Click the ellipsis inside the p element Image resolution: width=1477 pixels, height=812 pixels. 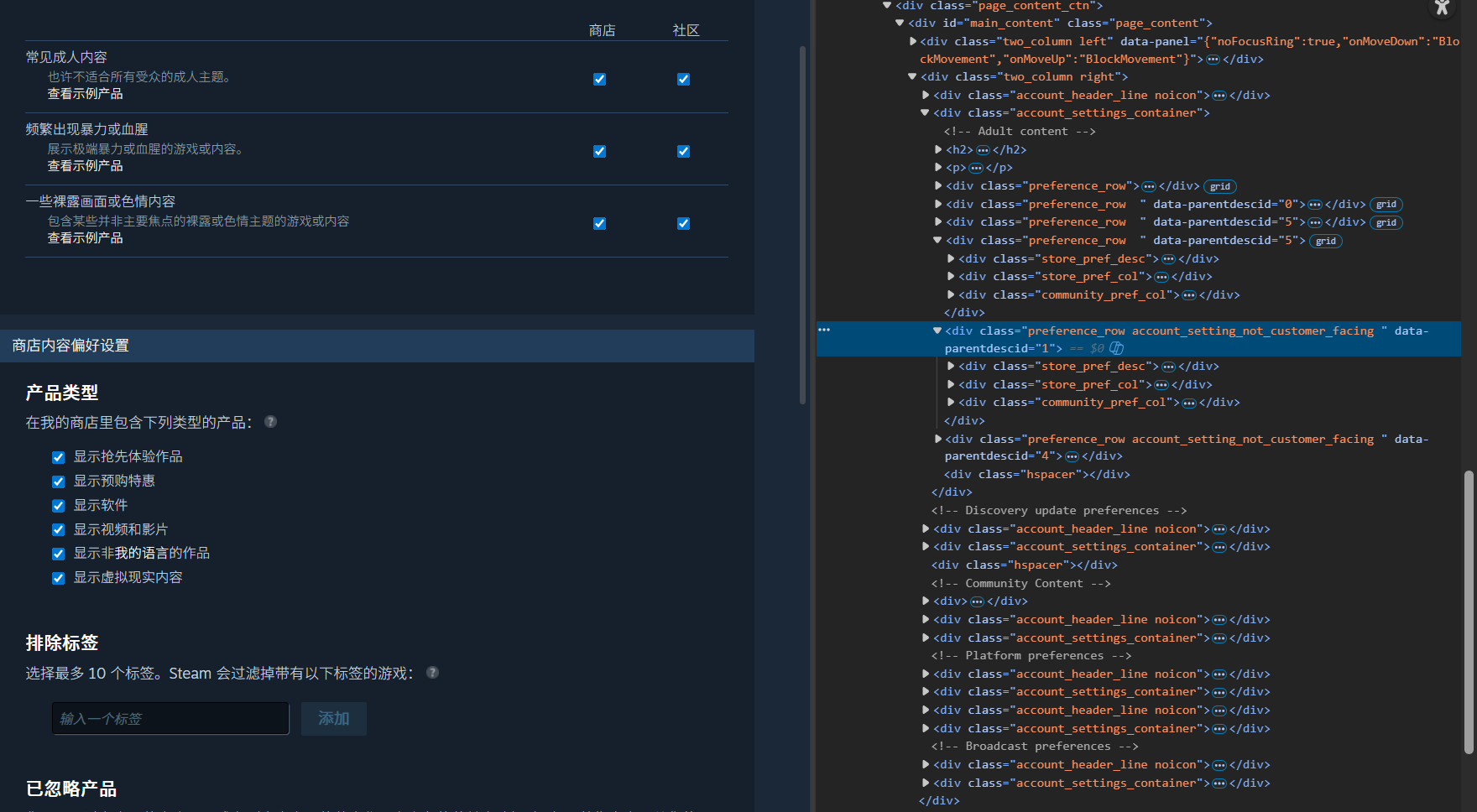click(976, 168)
